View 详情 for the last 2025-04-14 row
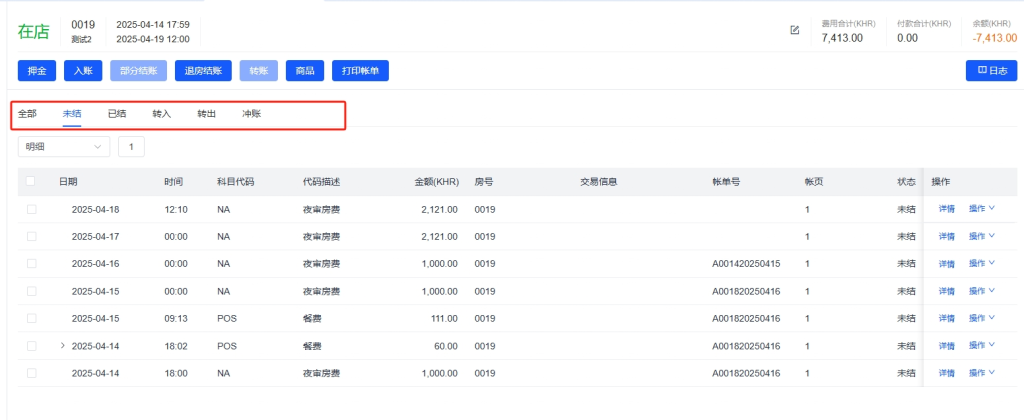 click(946, 373)
